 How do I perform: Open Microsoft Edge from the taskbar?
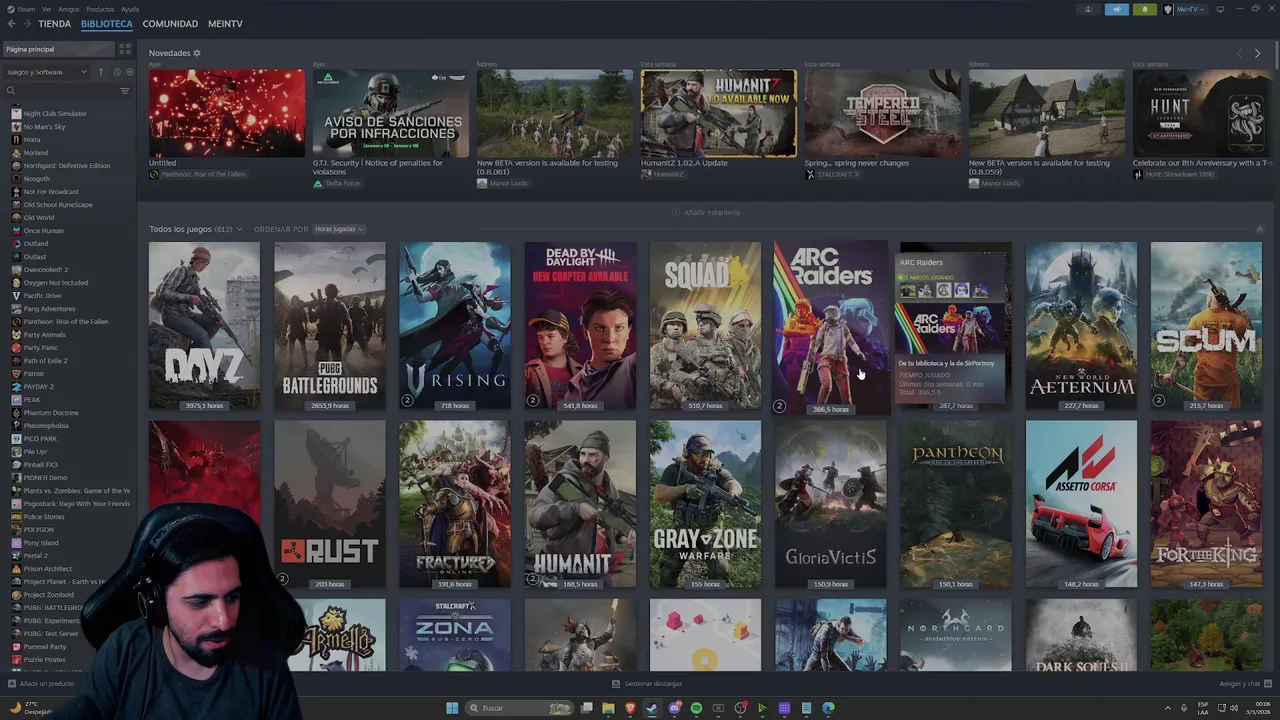click(x=828, y=708)
